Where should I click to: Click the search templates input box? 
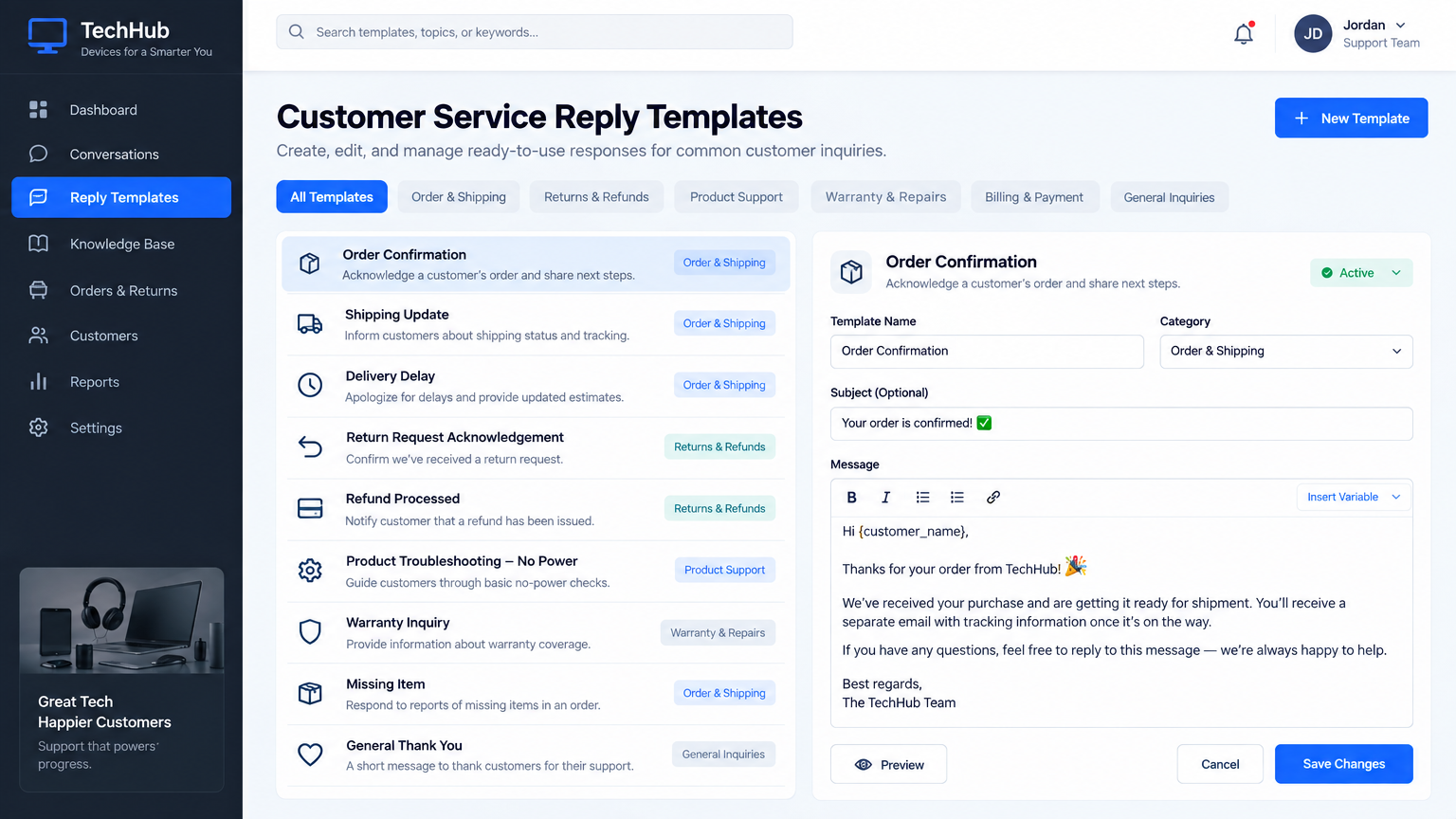535,32
